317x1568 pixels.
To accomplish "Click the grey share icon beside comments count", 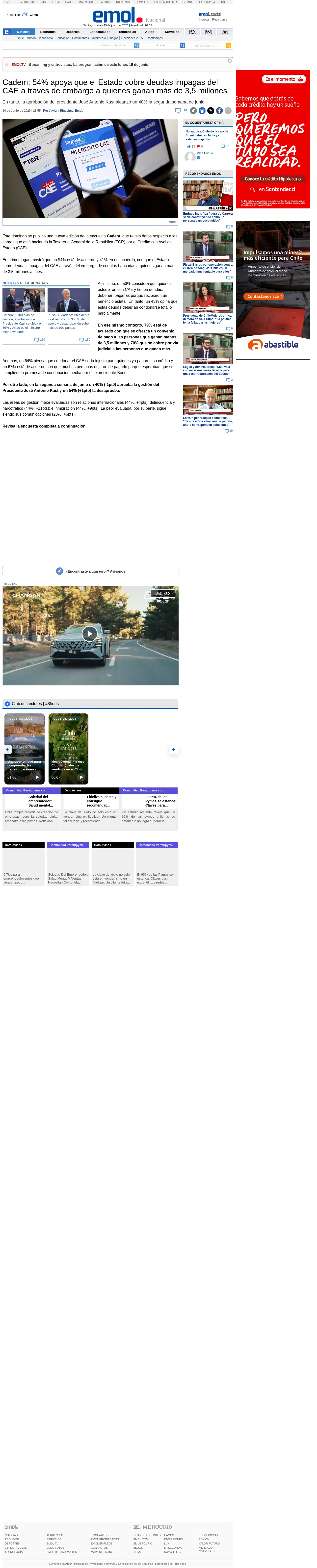I will click(x=193, y=111).
